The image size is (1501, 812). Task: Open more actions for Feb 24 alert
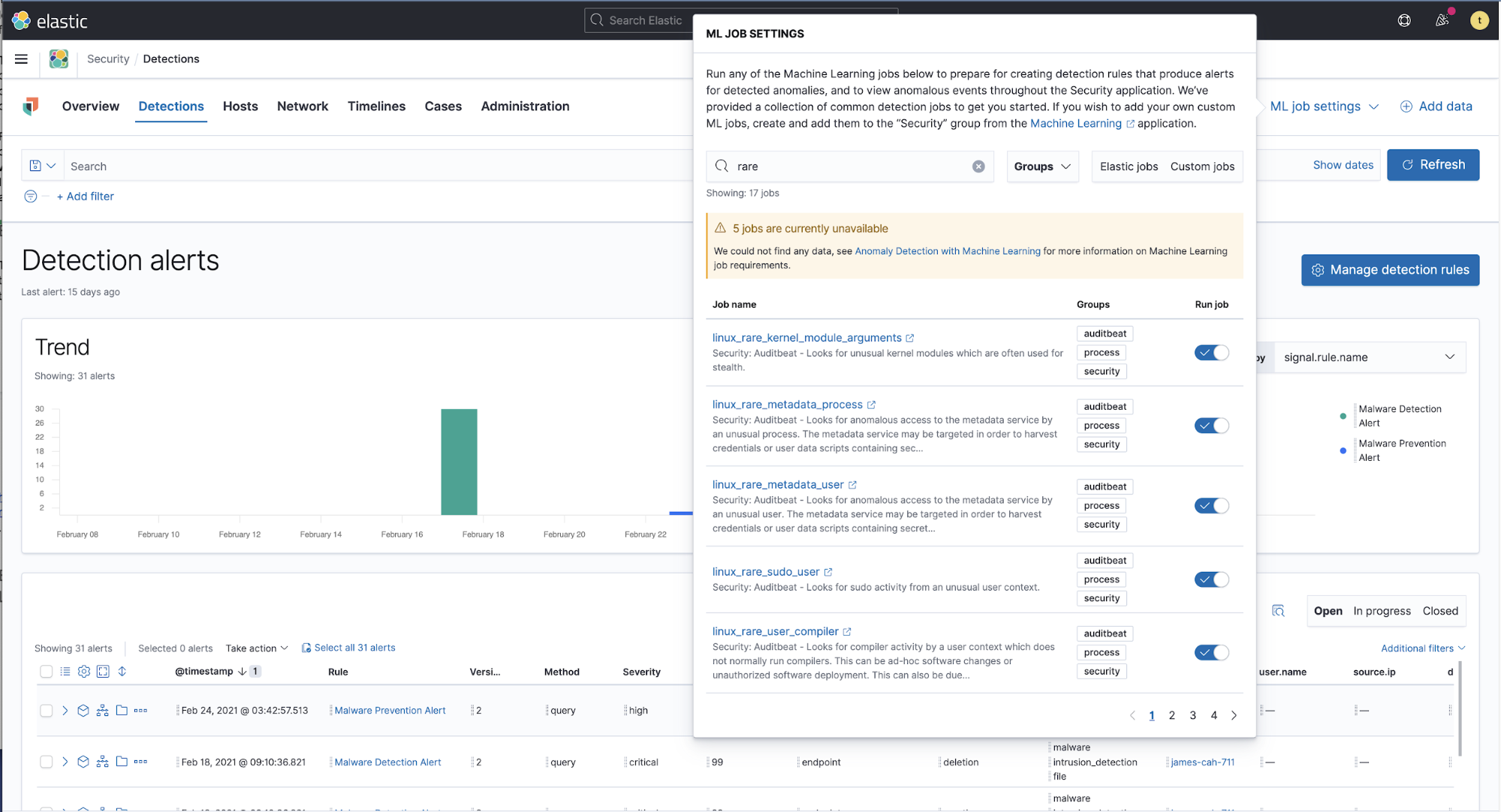[x=140, y=711]
